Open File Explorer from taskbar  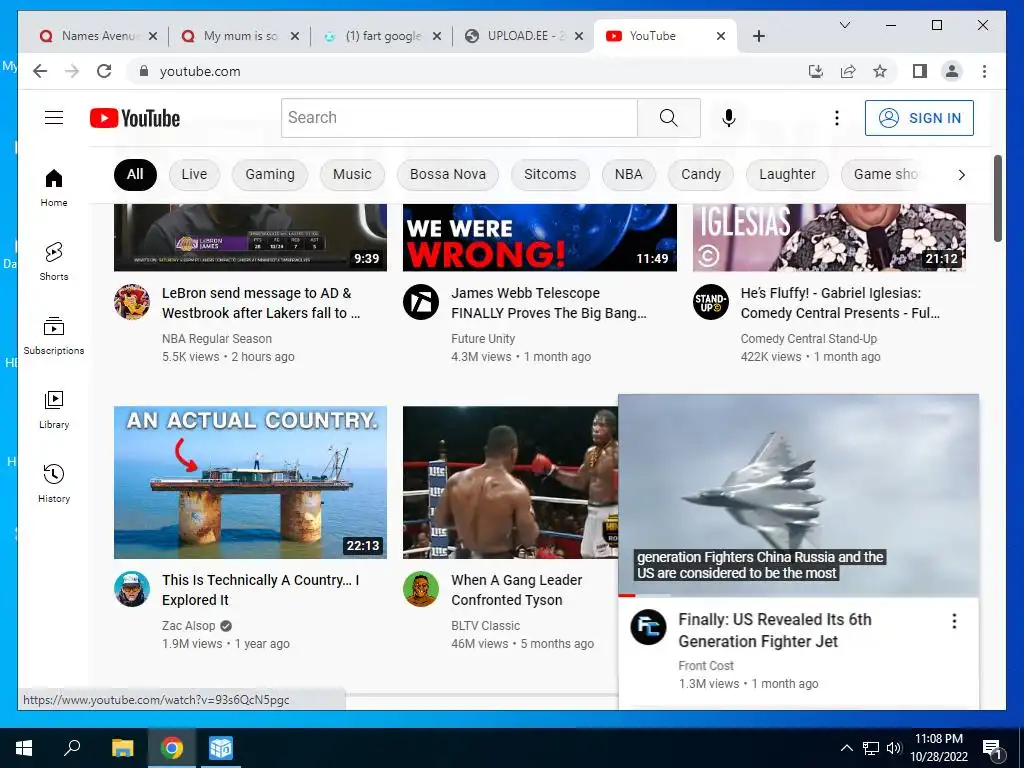(122, 748)
